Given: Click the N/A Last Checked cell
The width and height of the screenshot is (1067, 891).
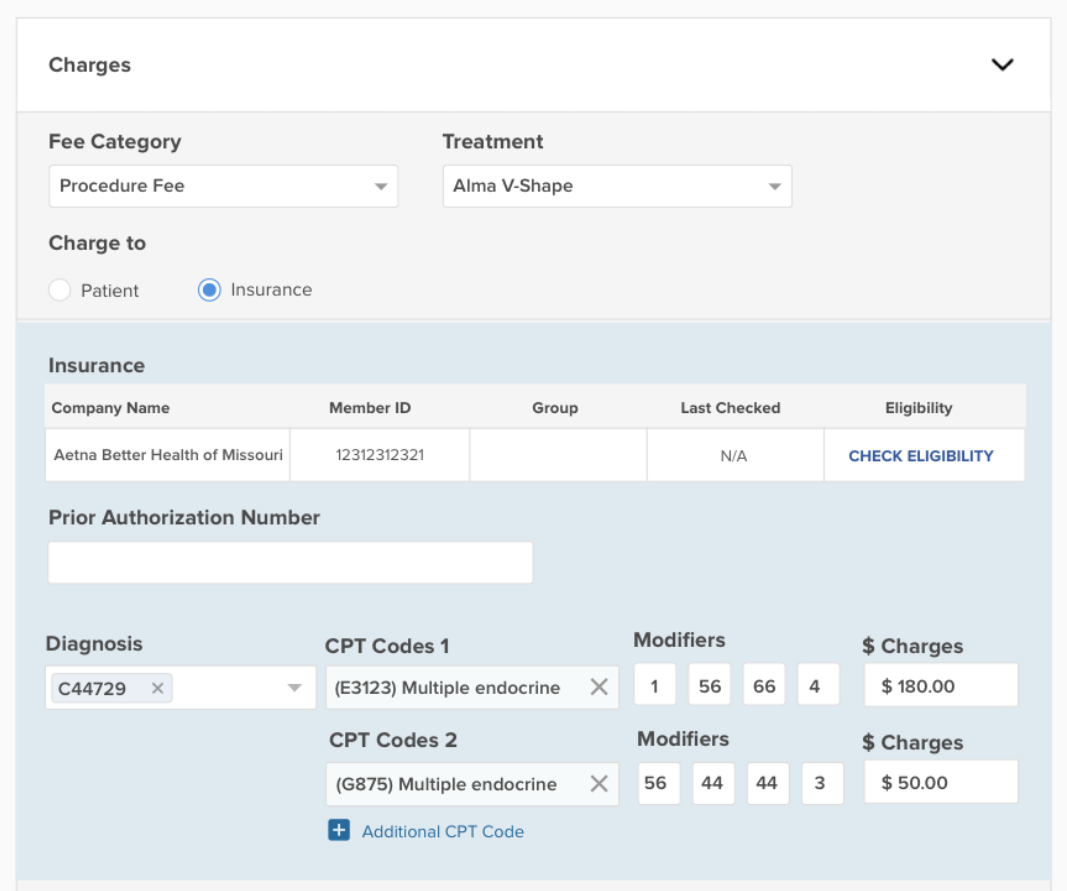Looking at the screenshot, I should click(x=735, y=455).
